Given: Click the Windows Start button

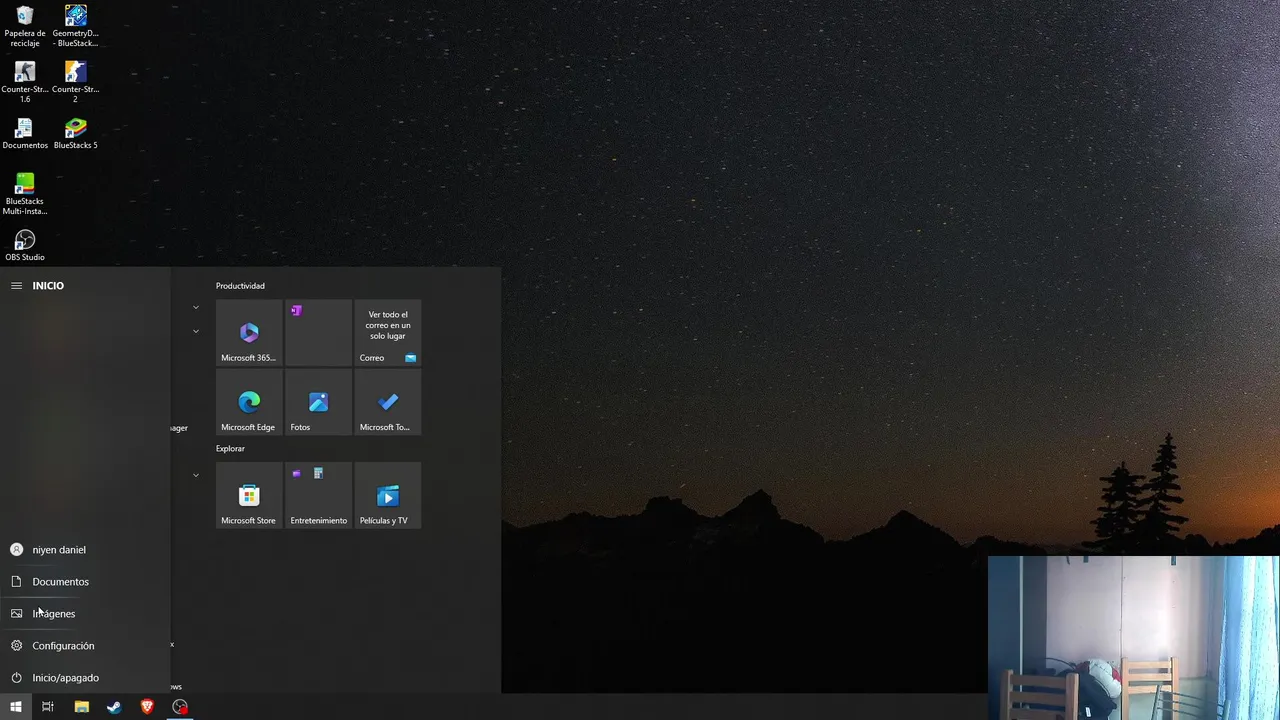Looking at the screenshot, I should (16, 707).
